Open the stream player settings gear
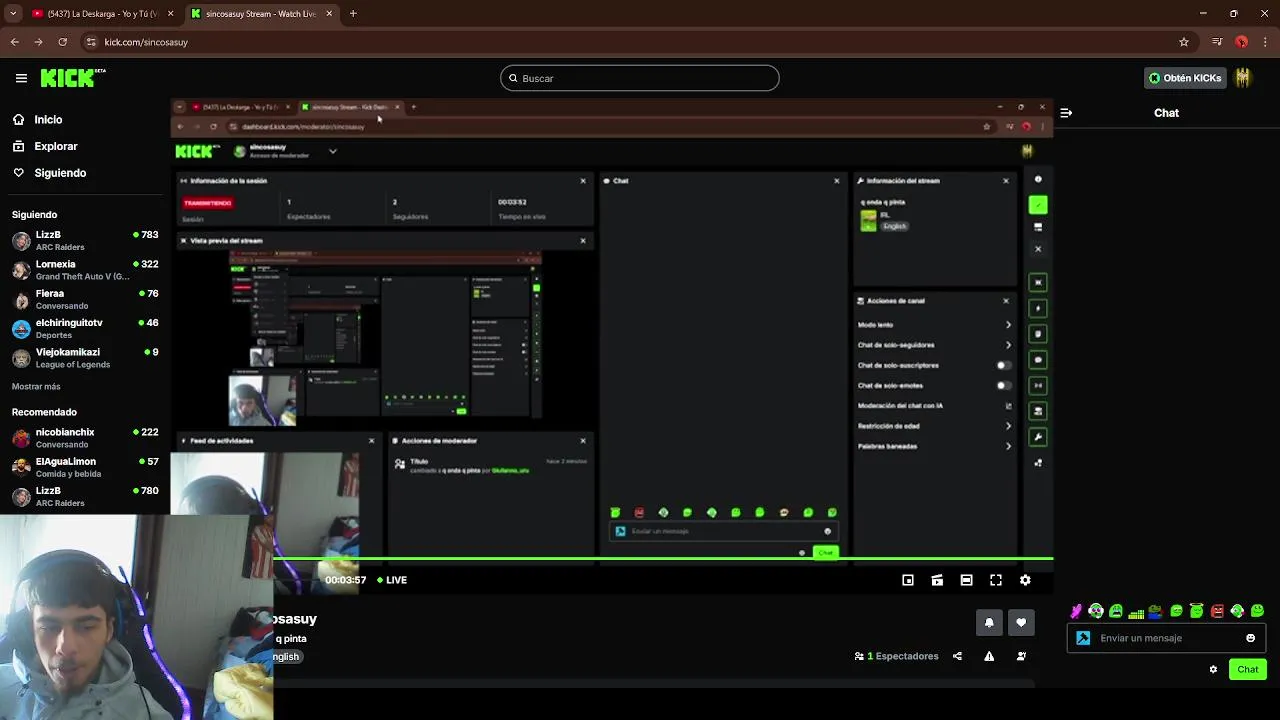Screen dimensions: 1280x720 coord(1025,580)
